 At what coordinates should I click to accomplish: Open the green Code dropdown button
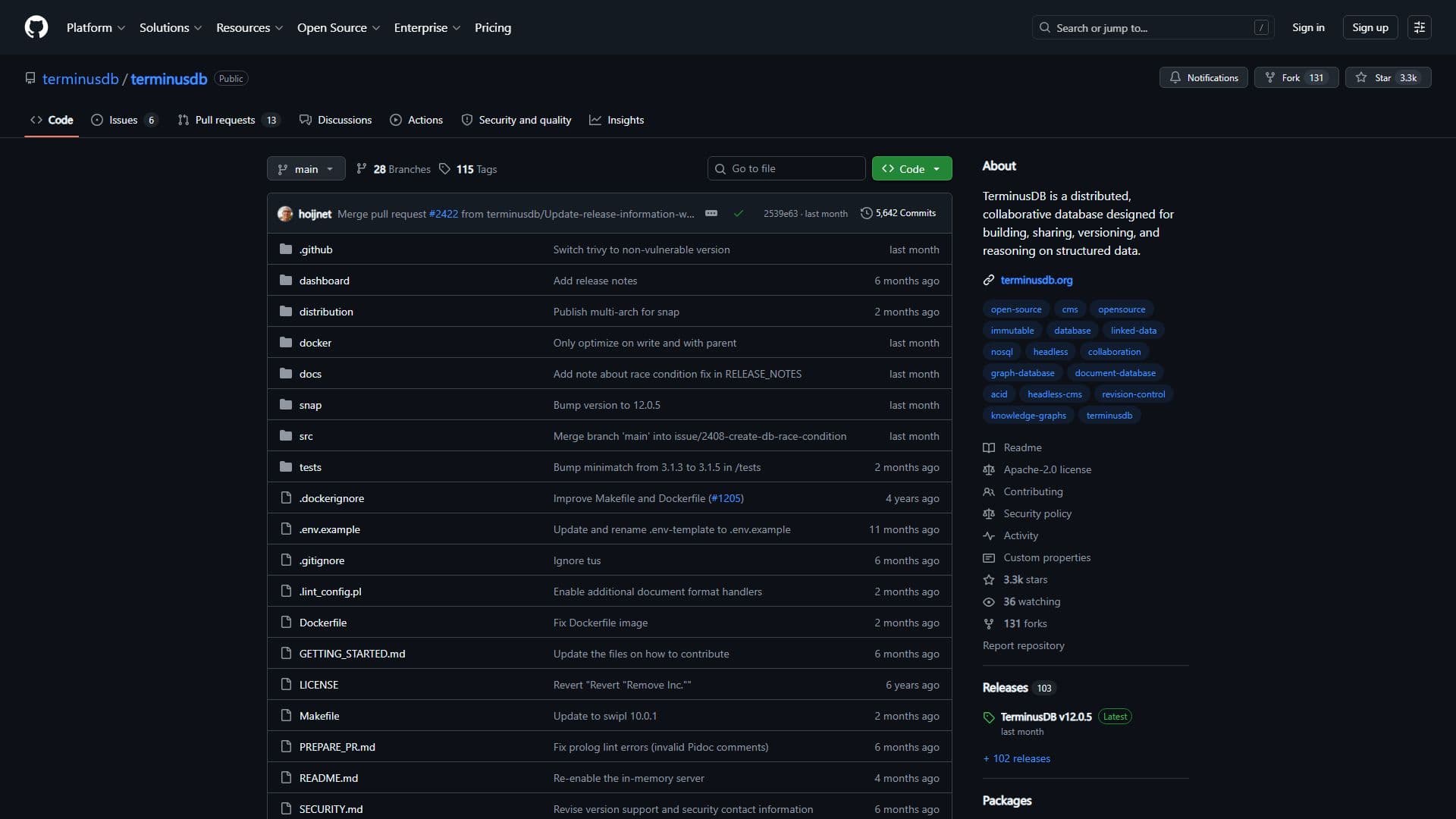(x=912, y=168)
